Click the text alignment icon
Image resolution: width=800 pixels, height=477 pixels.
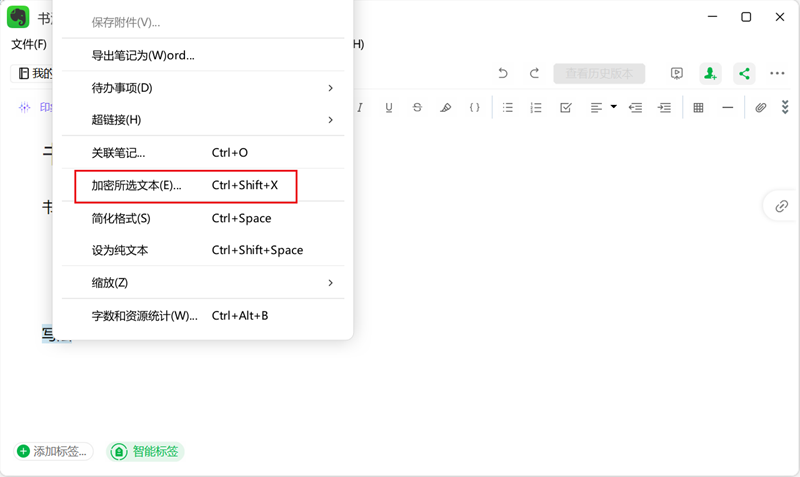pos(596,108)
